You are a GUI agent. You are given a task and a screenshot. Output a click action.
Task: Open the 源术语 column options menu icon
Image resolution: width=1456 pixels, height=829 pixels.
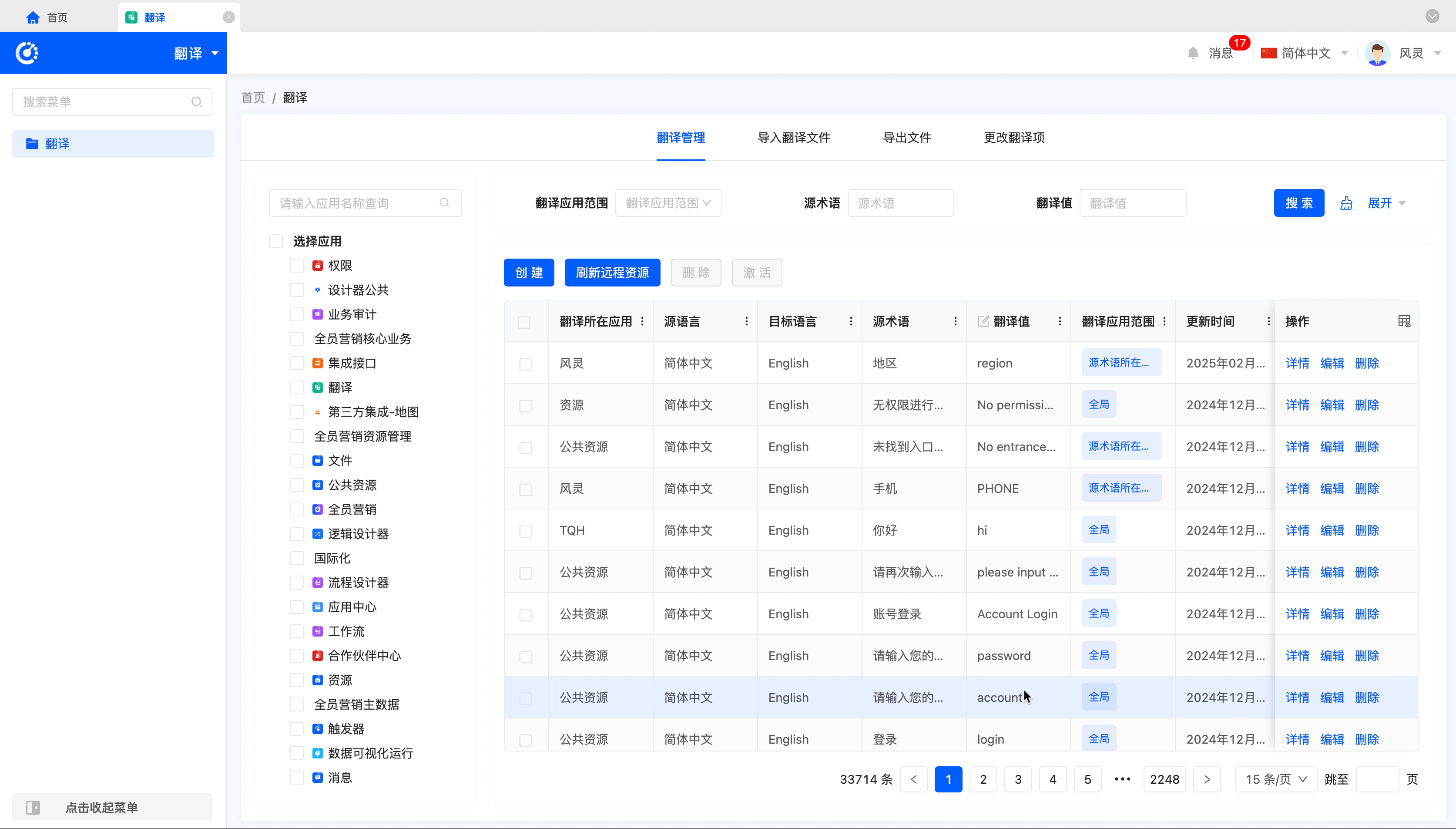(x=955, y=322)
